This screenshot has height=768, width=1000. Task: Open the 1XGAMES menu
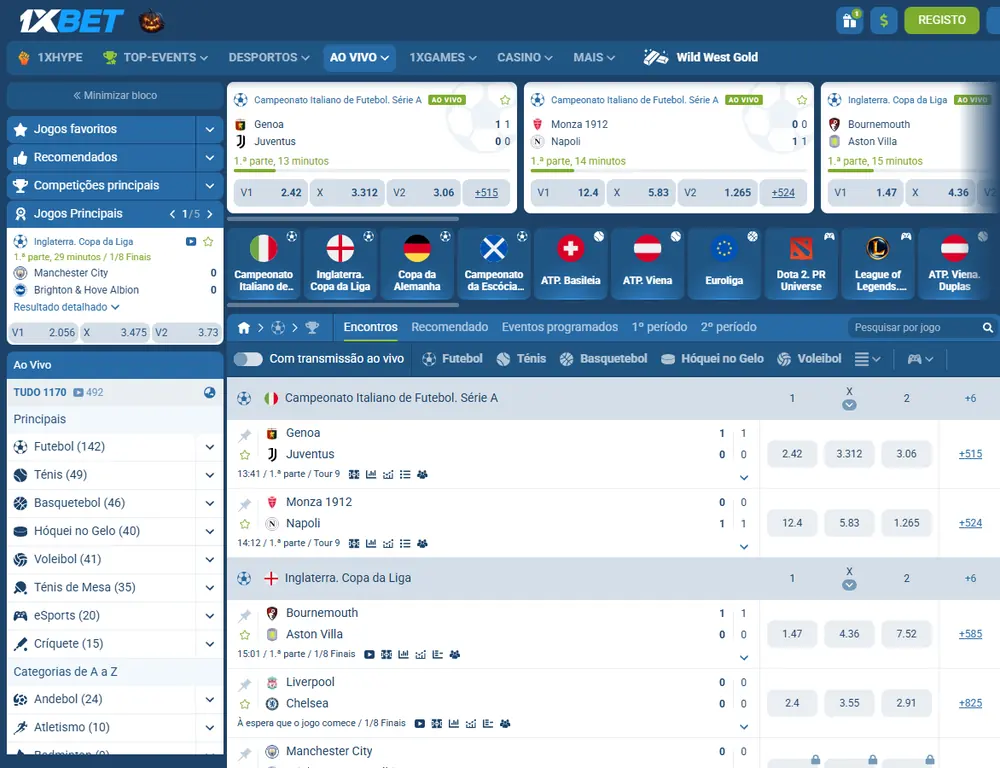coord(443,57)
